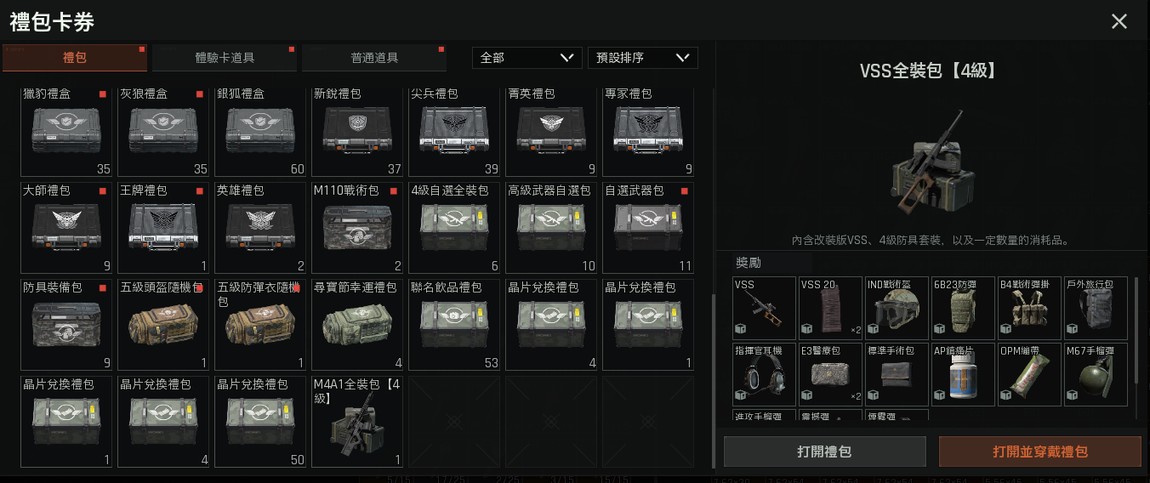Select the 防具裝備包 camo crate

[x=66, y=325]
